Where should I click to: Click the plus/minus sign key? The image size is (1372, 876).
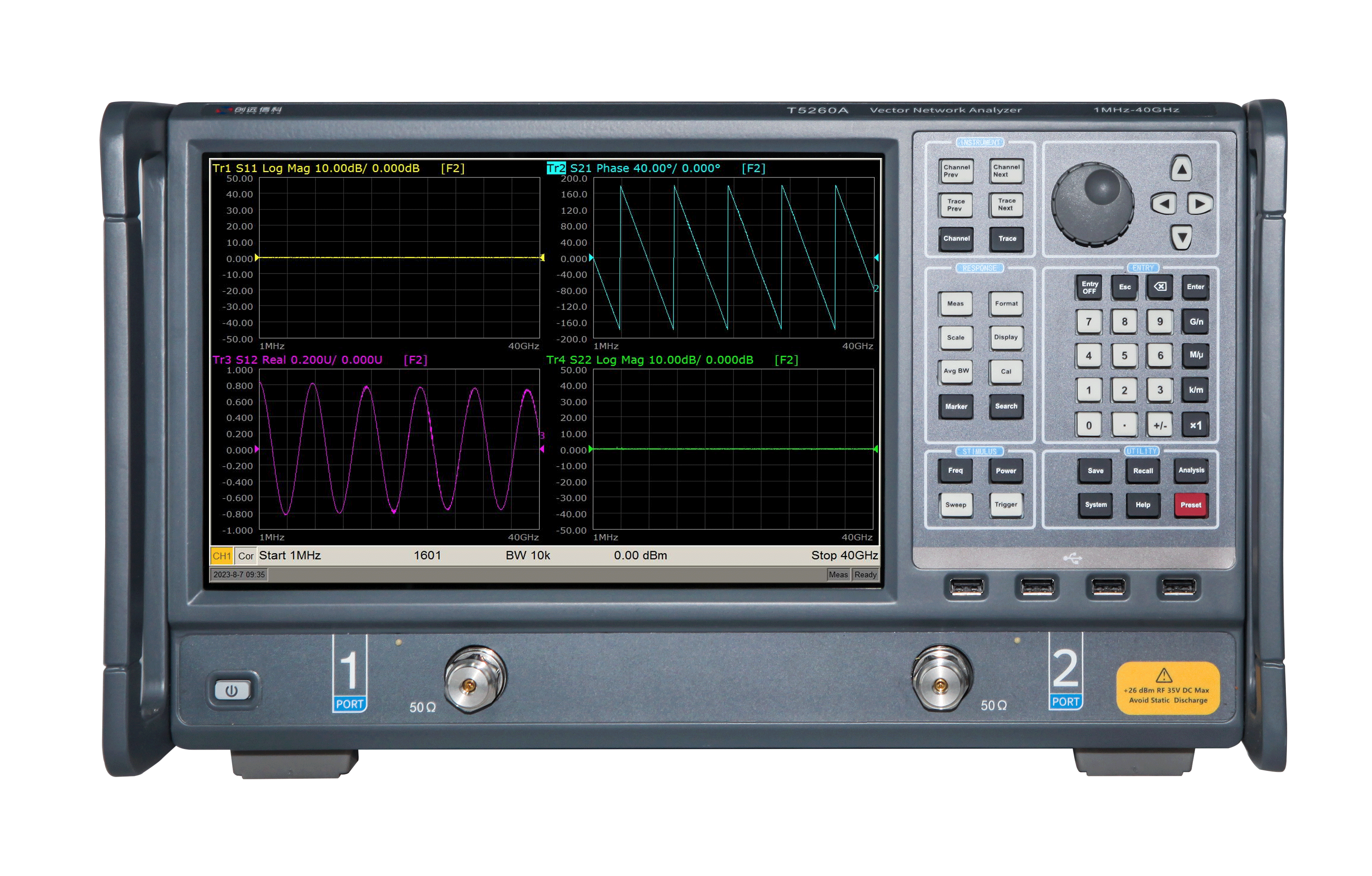(1160, 425)
